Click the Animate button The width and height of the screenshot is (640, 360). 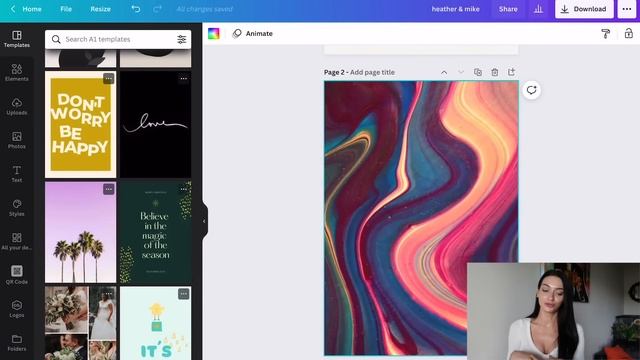[x=252, y=33]
